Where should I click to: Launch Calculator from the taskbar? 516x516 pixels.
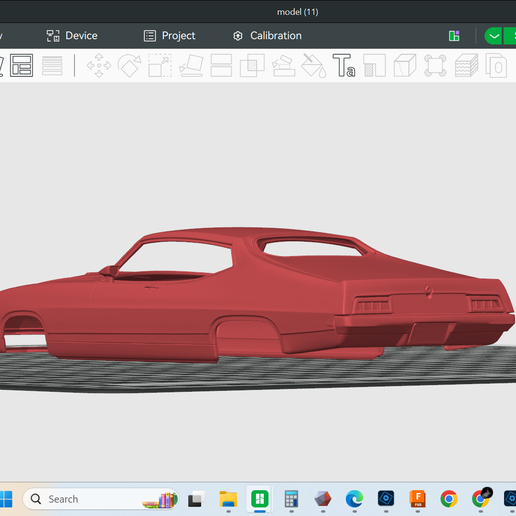pyautogui.click(x=291, y=499)
